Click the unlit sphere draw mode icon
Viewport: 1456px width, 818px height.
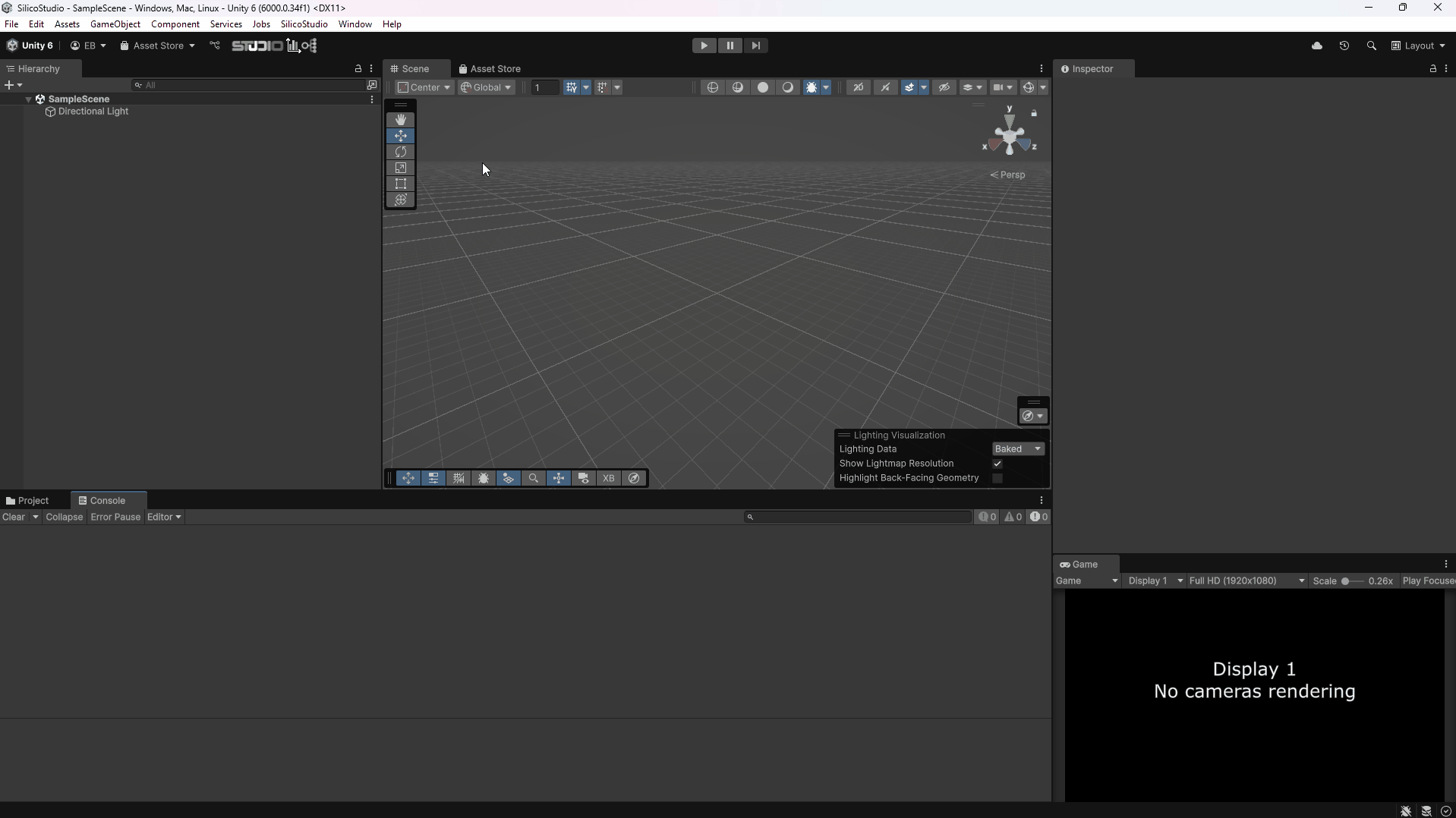coord(788,87)
